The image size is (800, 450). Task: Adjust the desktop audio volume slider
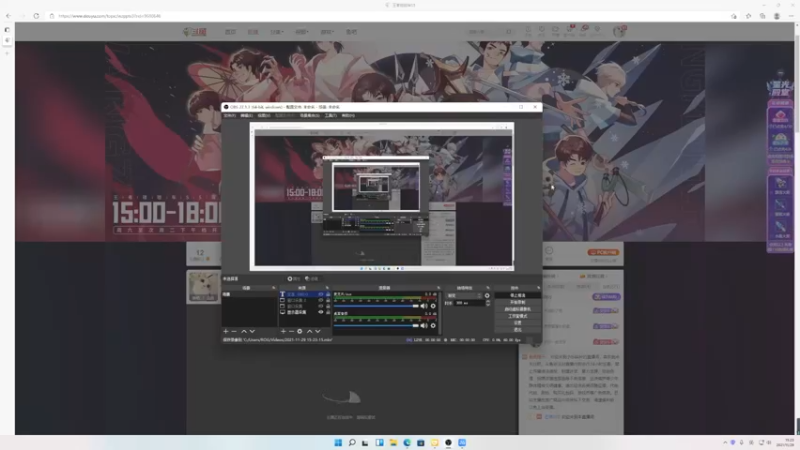tap(376, 326)
